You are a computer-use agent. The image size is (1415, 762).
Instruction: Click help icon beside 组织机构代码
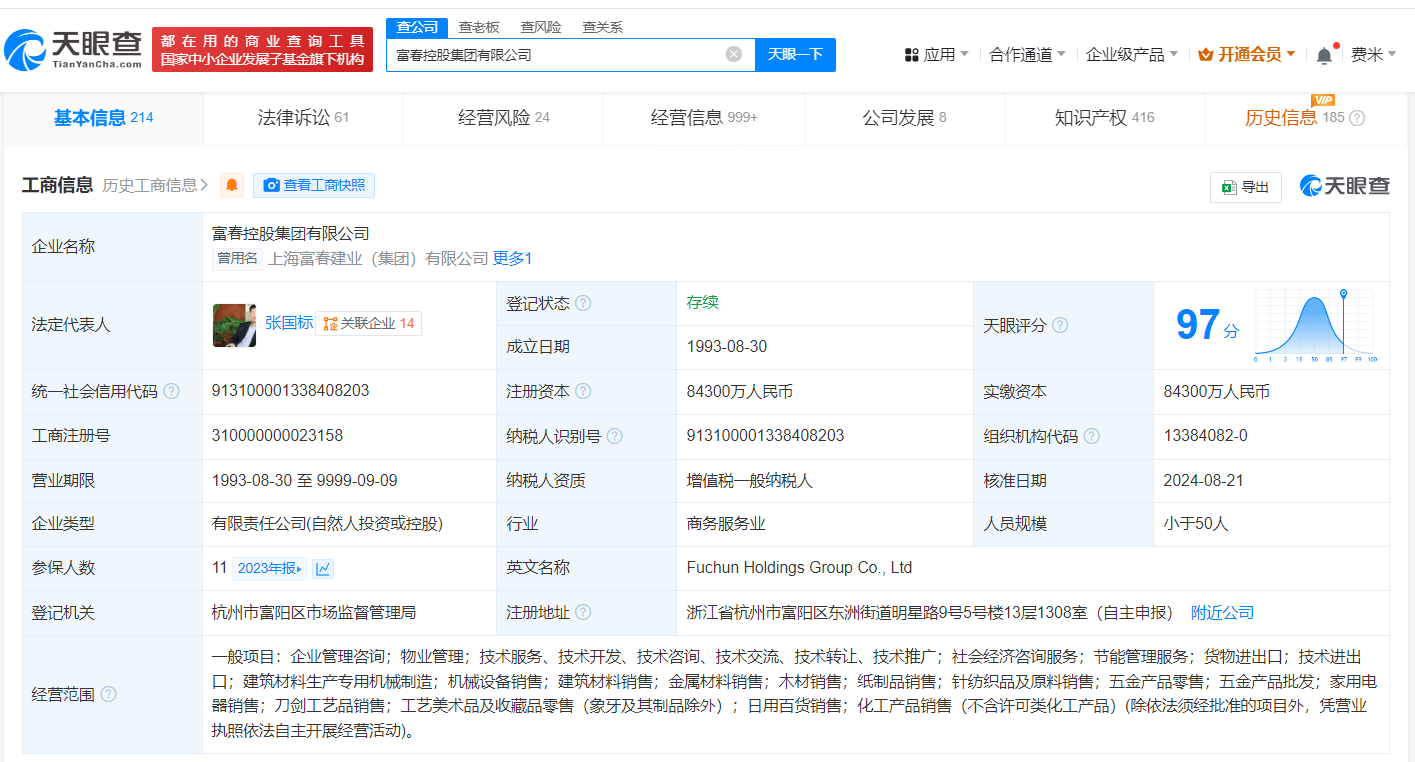1092,436
